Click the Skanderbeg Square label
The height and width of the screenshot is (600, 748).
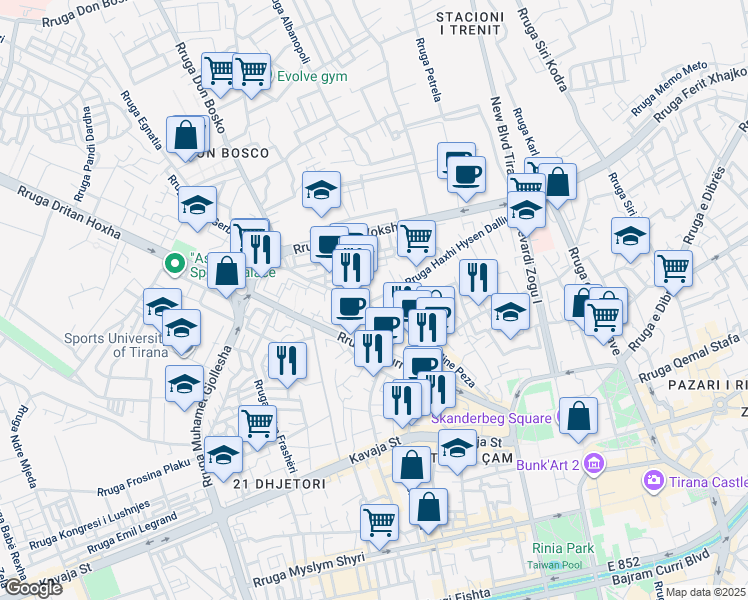point(491,418)
